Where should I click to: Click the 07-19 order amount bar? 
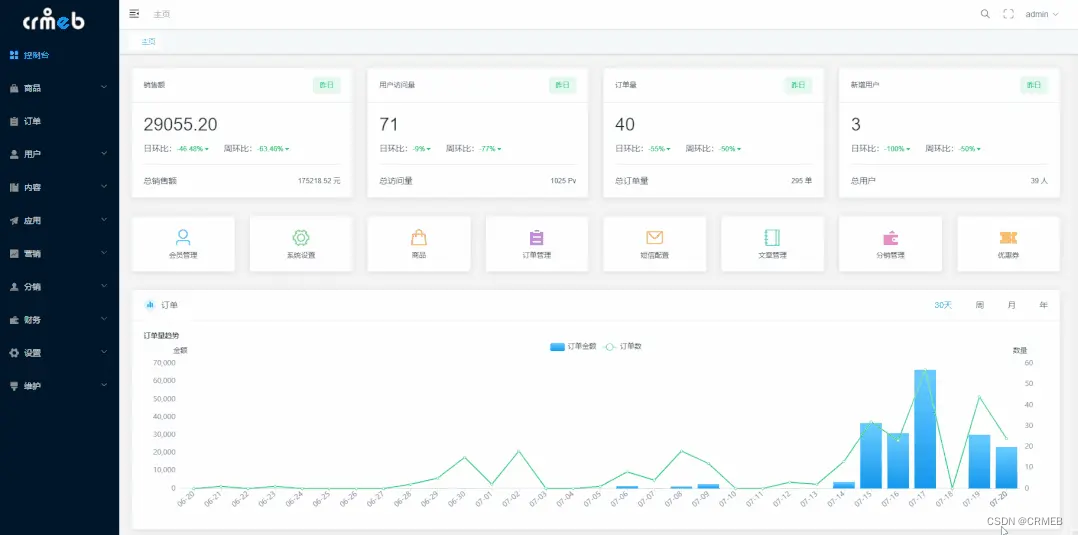979,461
